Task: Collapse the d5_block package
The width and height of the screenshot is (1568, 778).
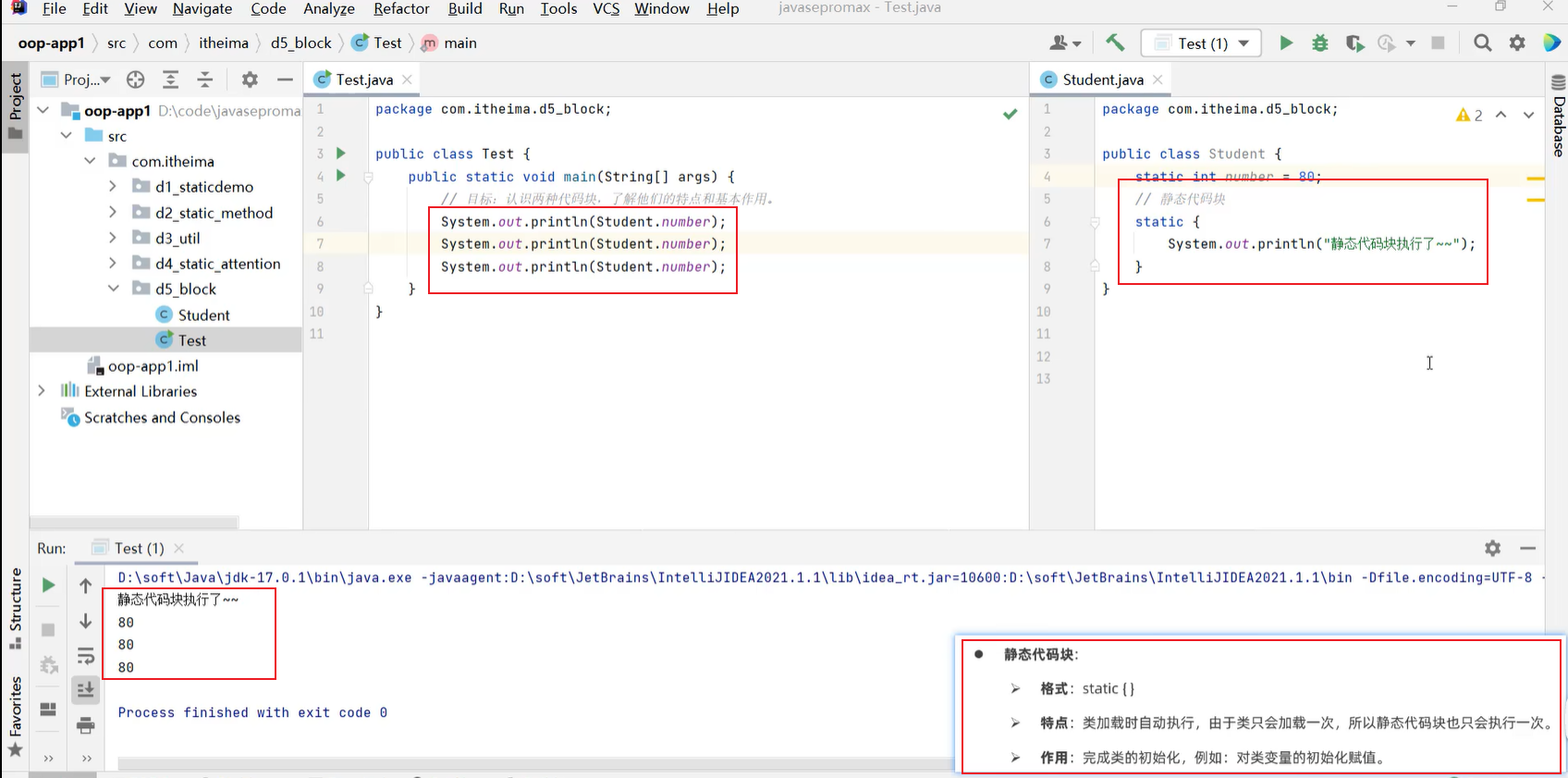Action: tap(113, 289)
